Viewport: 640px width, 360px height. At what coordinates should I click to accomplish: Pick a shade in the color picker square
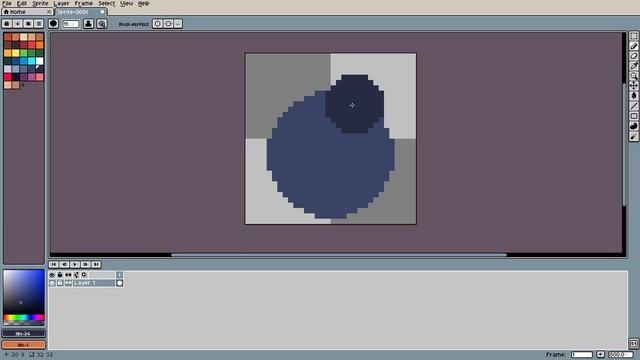point(24,291)
